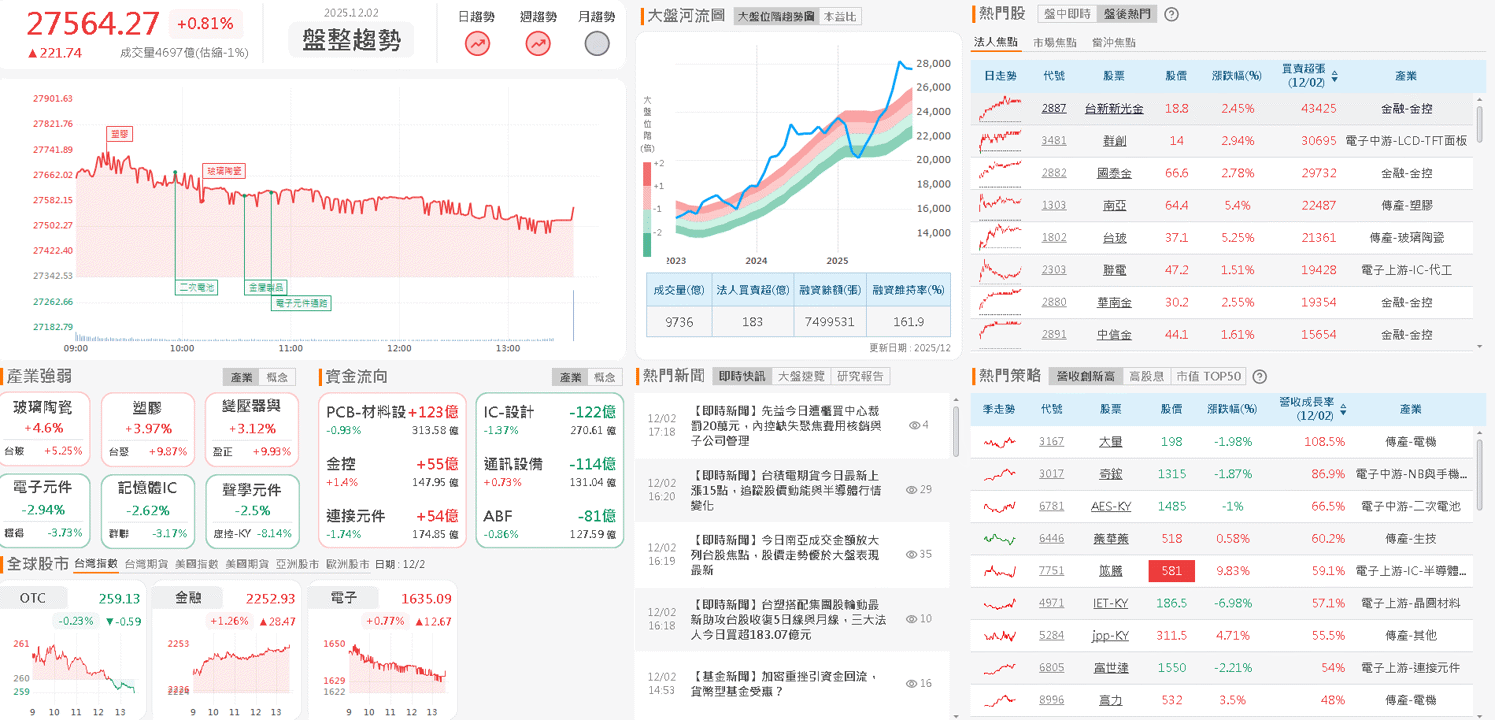Open the 台新新光金 daily trend sparkline
The height and width of the screenshot is (720, 1495).
1000,108
